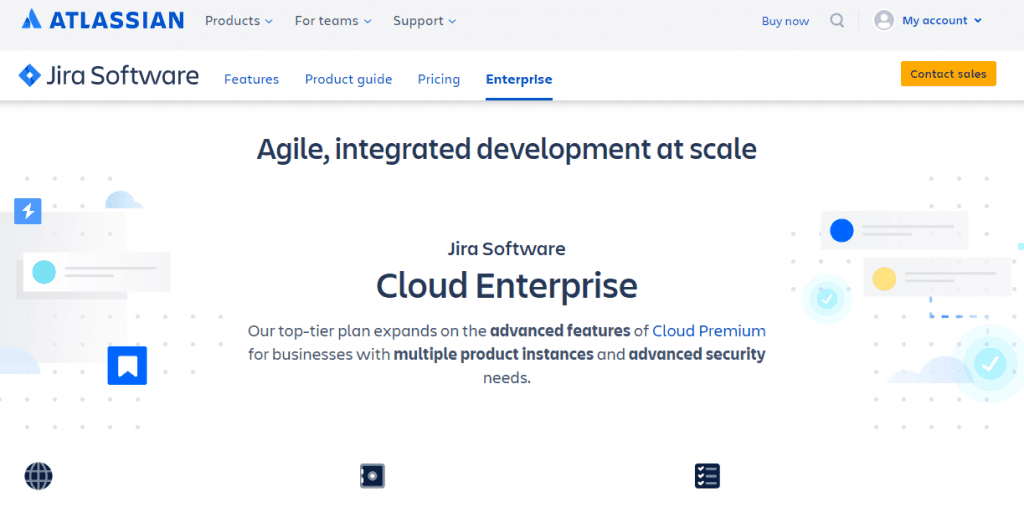Select the Enterprise tab
1024x507 pixels.
519,80
